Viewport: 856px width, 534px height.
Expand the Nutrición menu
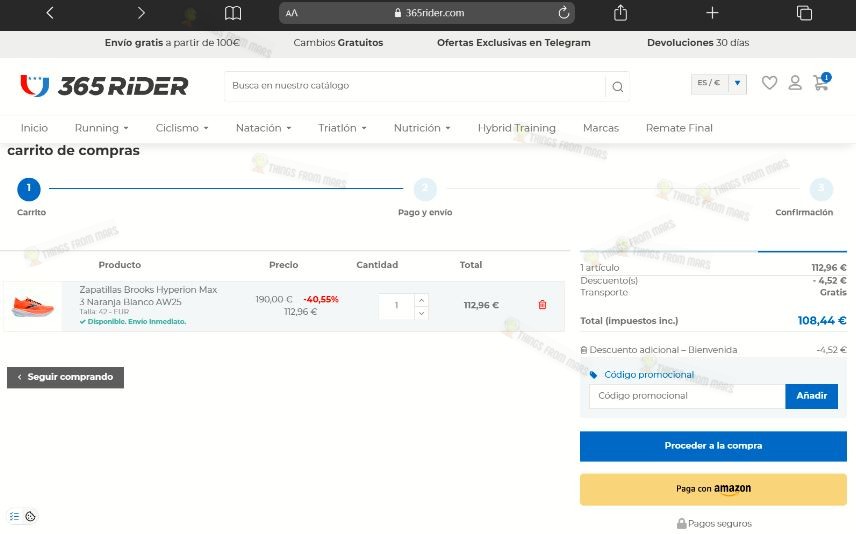(422, 128)
